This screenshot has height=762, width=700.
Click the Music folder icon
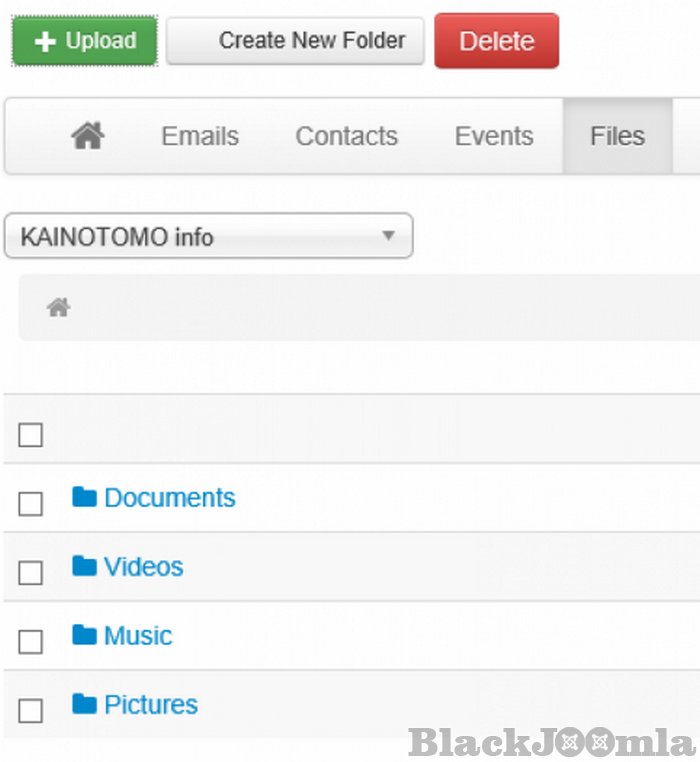[84, 635]
